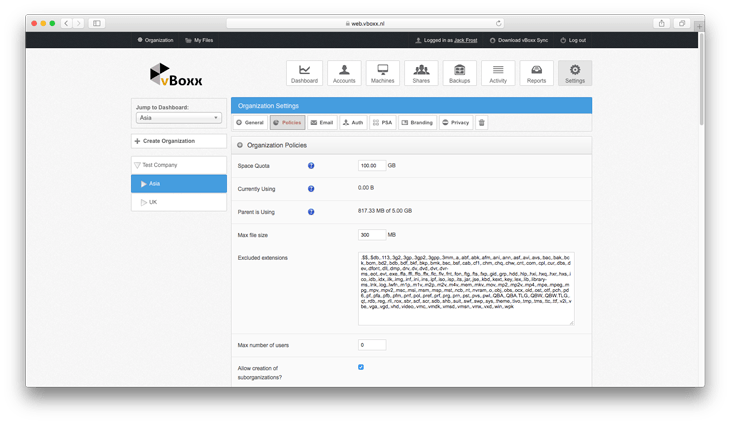The image size is (730, 423).
Task: Click the Max file size input field
Action: (371, 235)
